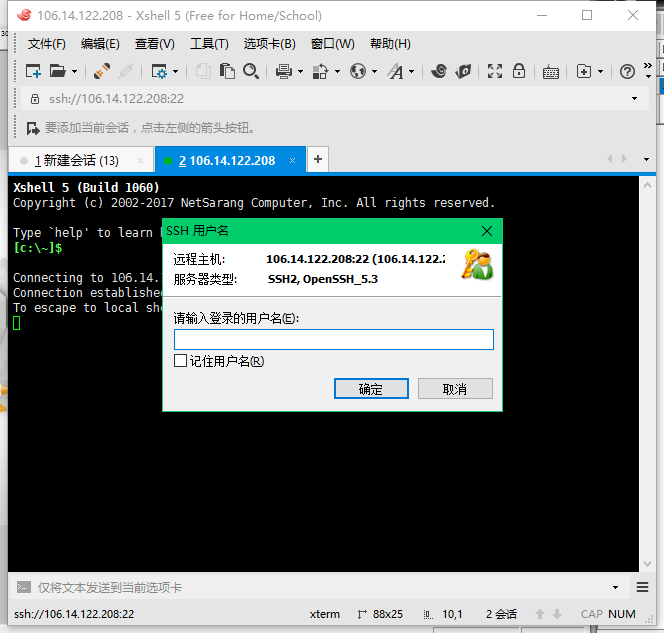Click the Open session folder icon
This screenshot has height=633, width=664.
tap(58, 71)
